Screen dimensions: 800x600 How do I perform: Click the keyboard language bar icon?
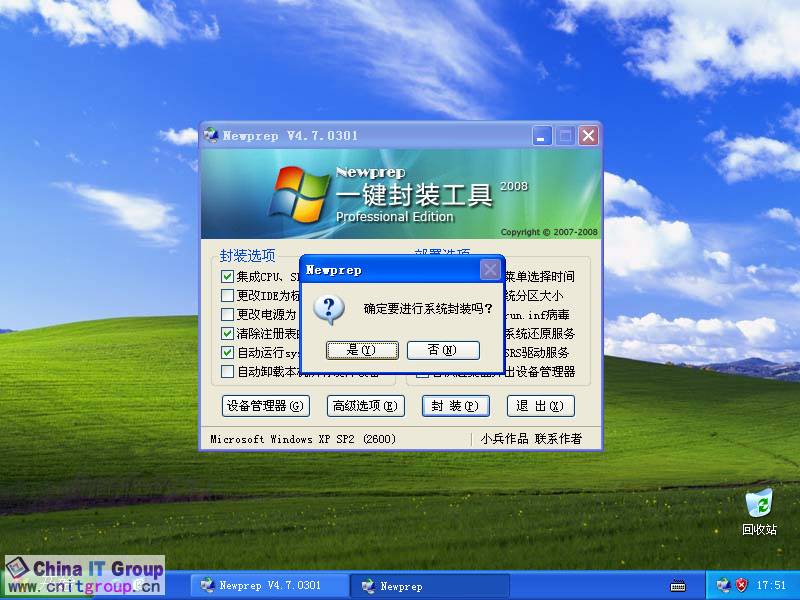(x=678, y=586)
